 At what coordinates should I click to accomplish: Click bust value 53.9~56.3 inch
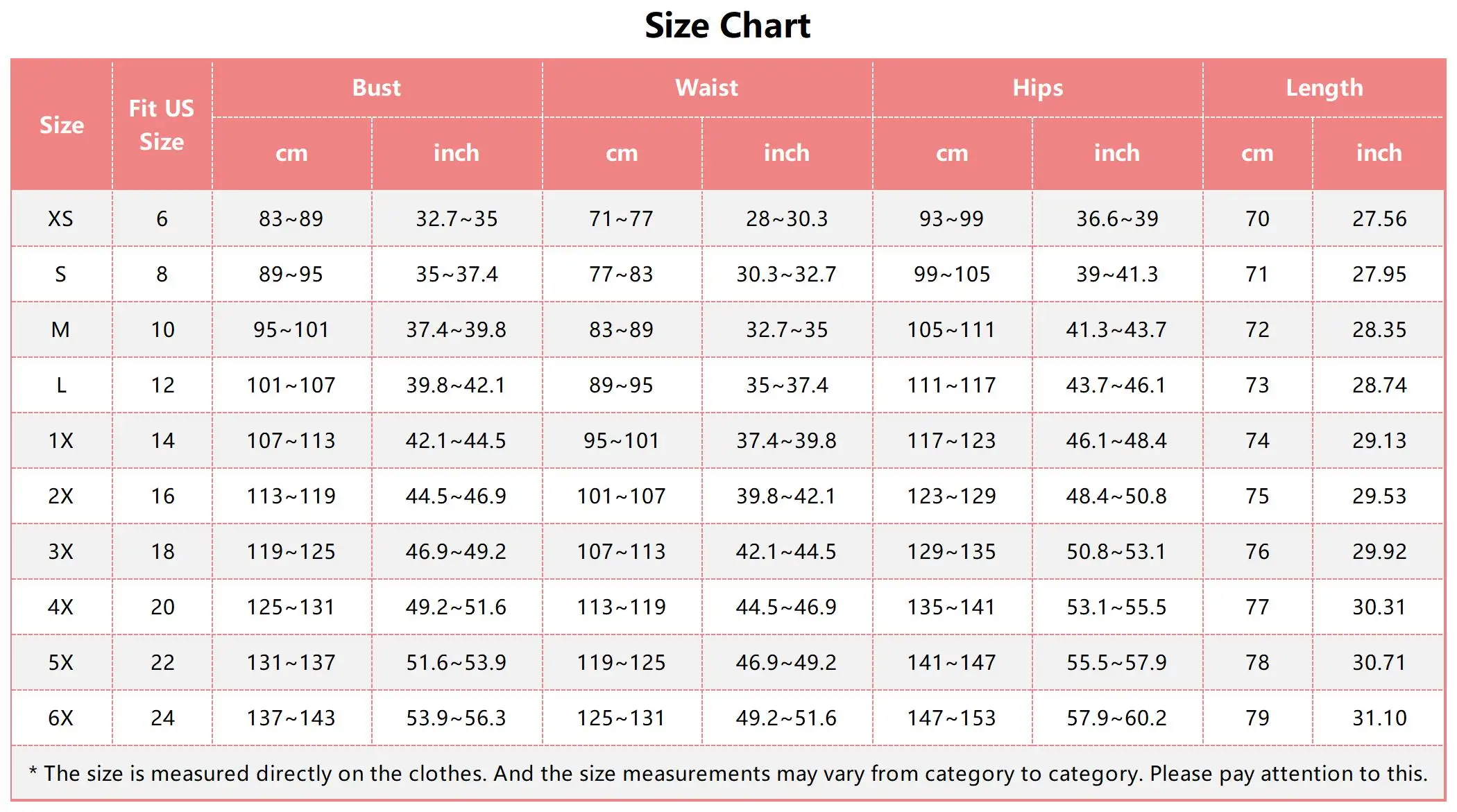457,718
